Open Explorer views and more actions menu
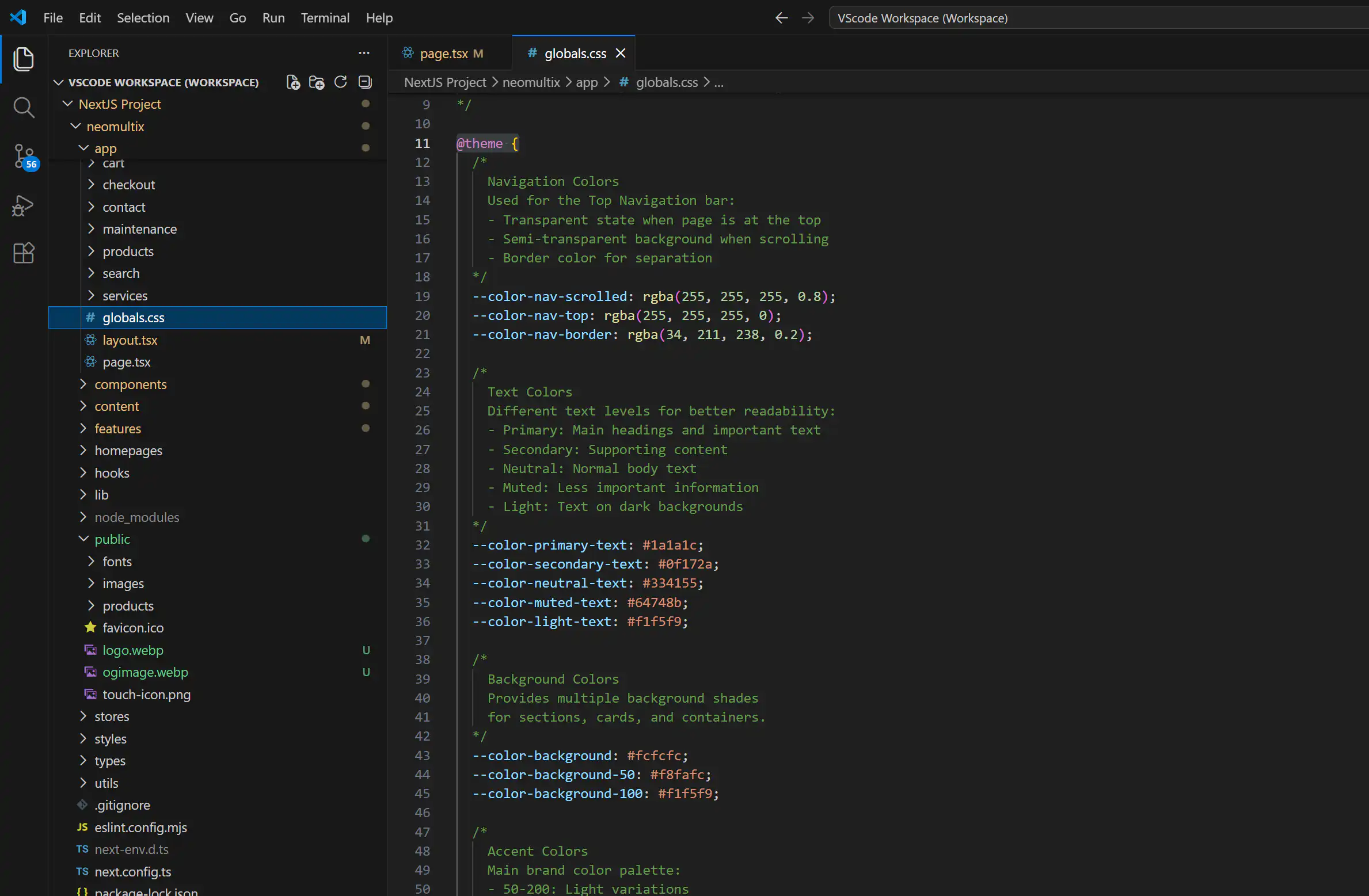This screenshot has width=1369, height=896. coord(364,53)
